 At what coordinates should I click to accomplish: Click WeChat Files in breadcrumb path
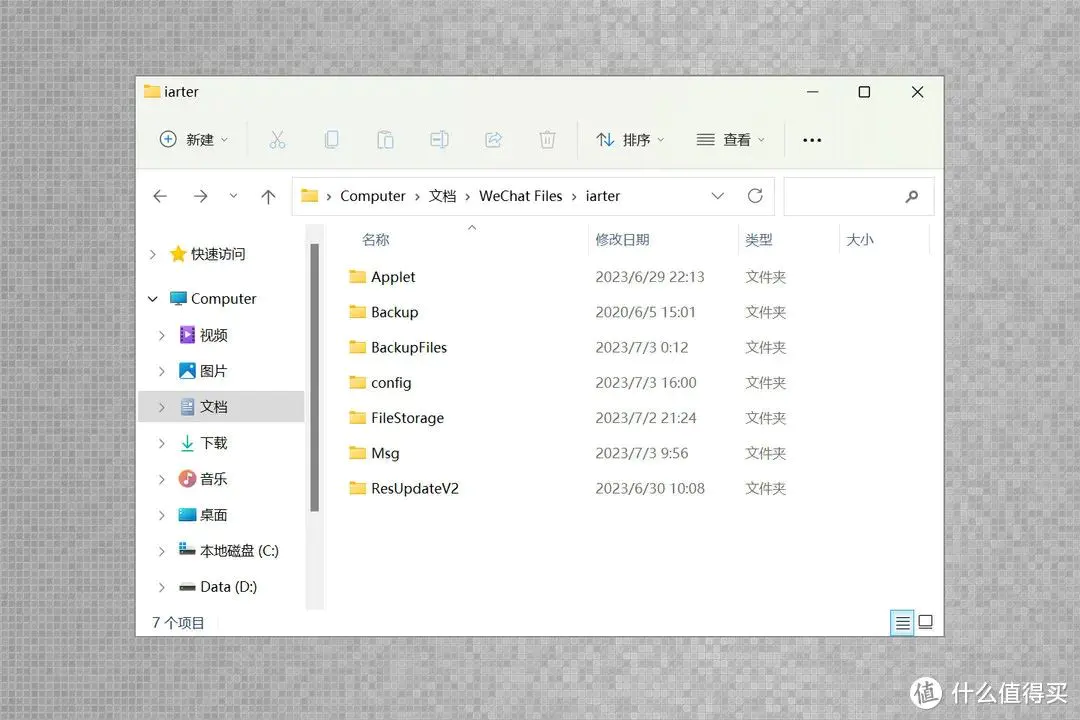[520, 196]
